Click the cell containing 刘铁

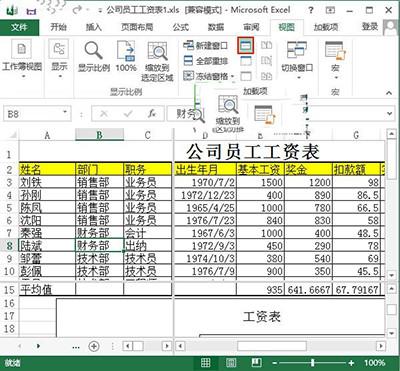(x=47, y=182)
